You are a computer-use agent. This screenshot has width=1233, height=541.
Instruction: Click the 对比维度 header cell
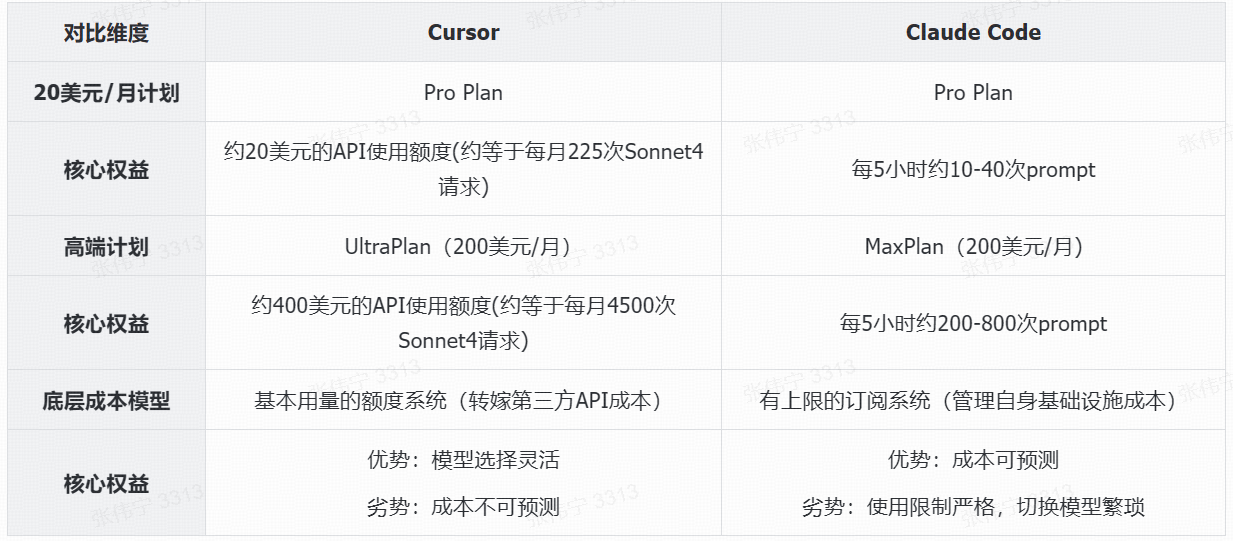(x=105, y=33)
